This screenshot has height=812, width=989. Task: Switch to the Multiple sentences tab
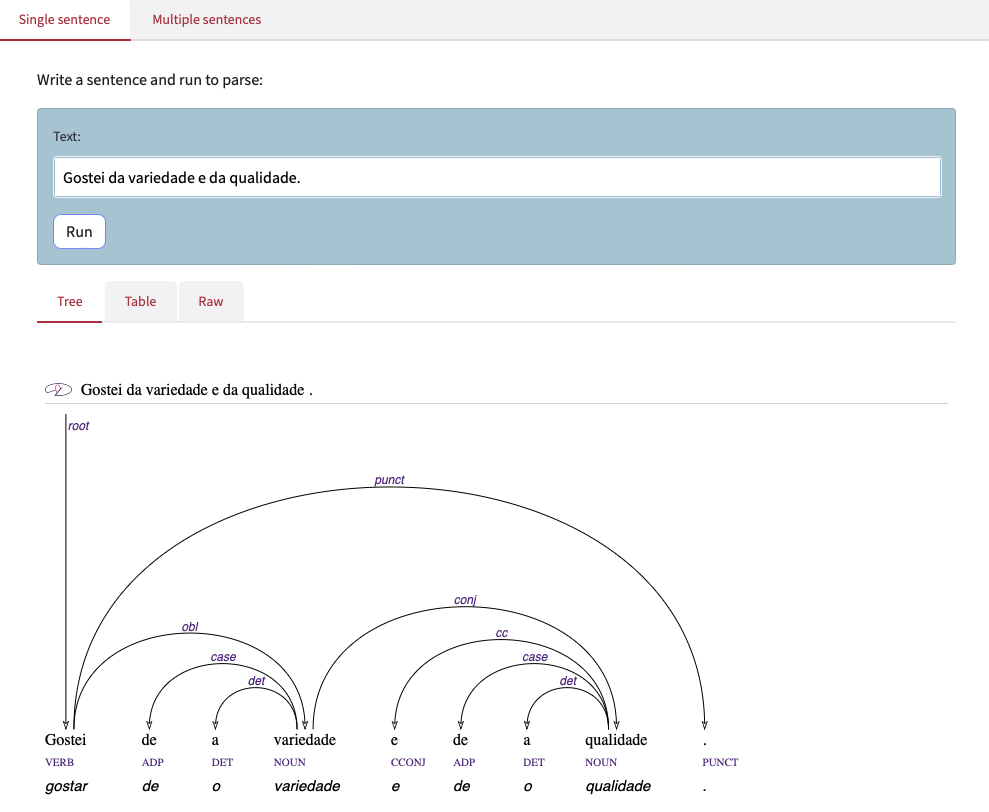206,20
